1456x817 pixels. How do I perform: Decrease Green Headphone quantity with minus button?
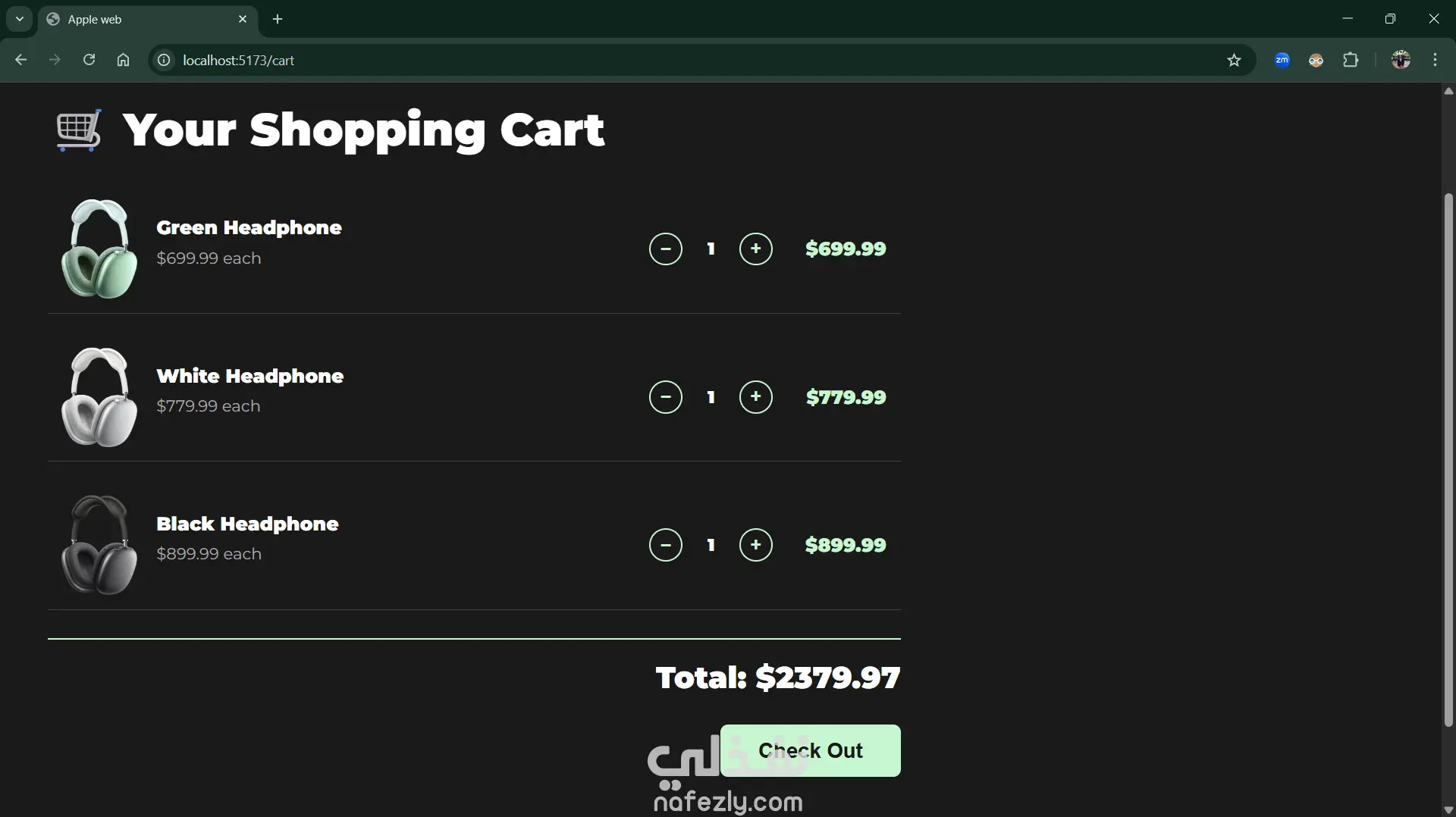coord(665,249)
